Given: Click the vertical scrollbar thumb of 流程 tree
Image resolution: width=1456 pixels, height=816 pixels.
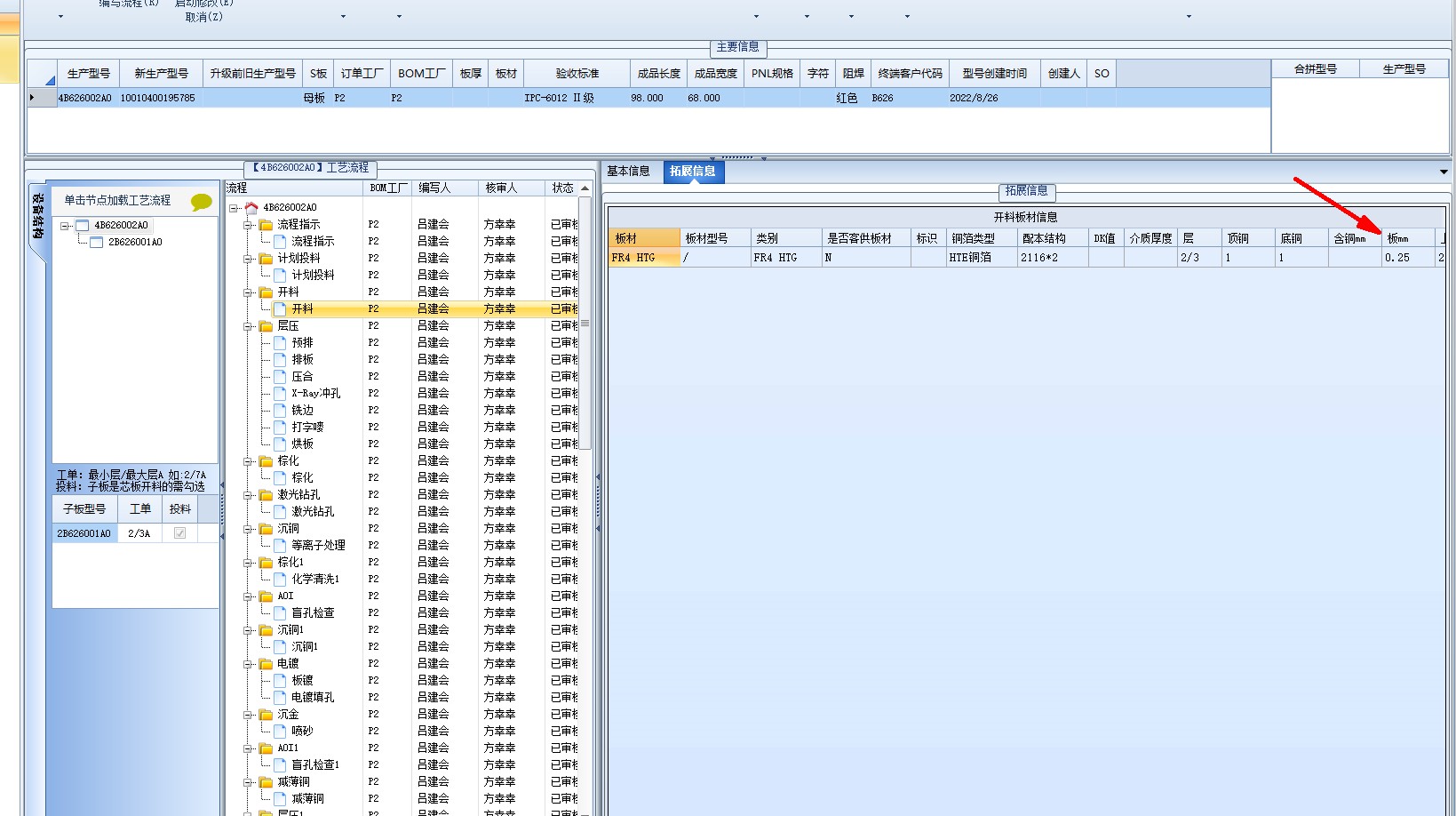Looking at the screenshot, I should point(585,323).
